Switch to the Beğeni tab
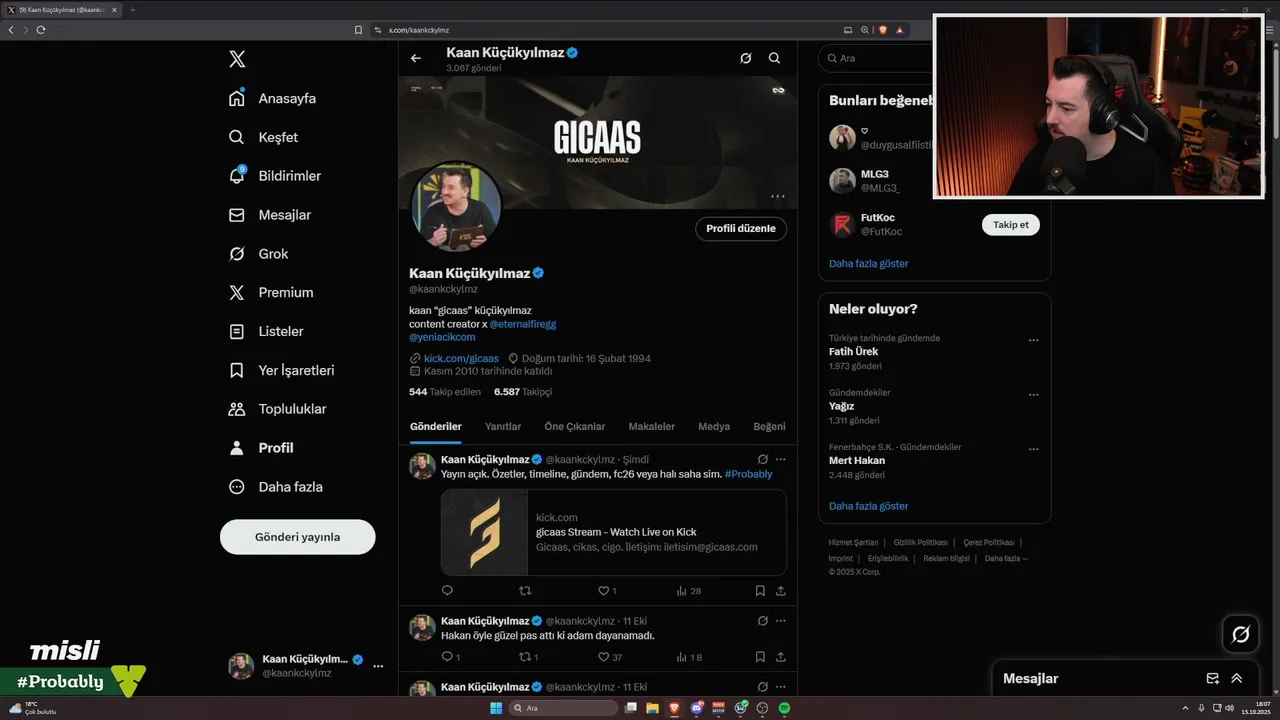Viewport: 1280px width, 720px height. point(769,426)
